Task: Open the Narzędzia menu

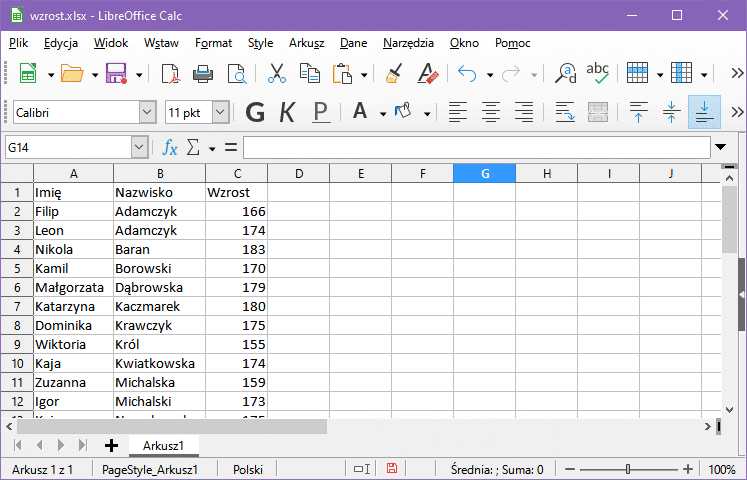Action: [408, 43]
